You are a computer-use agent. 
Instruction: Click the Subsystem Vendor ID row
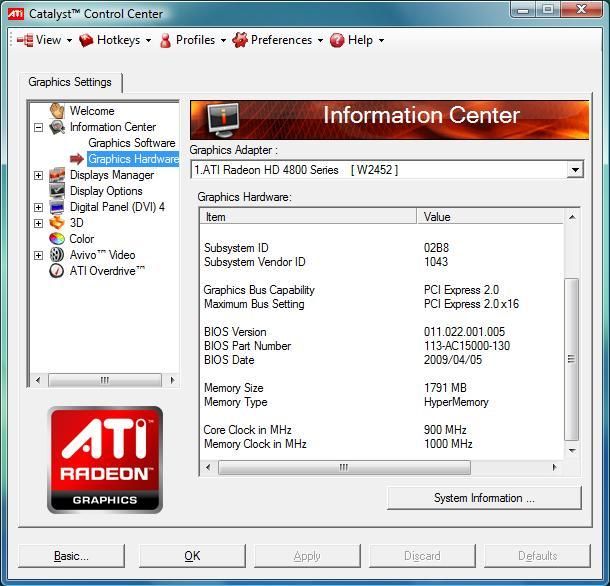381,262
